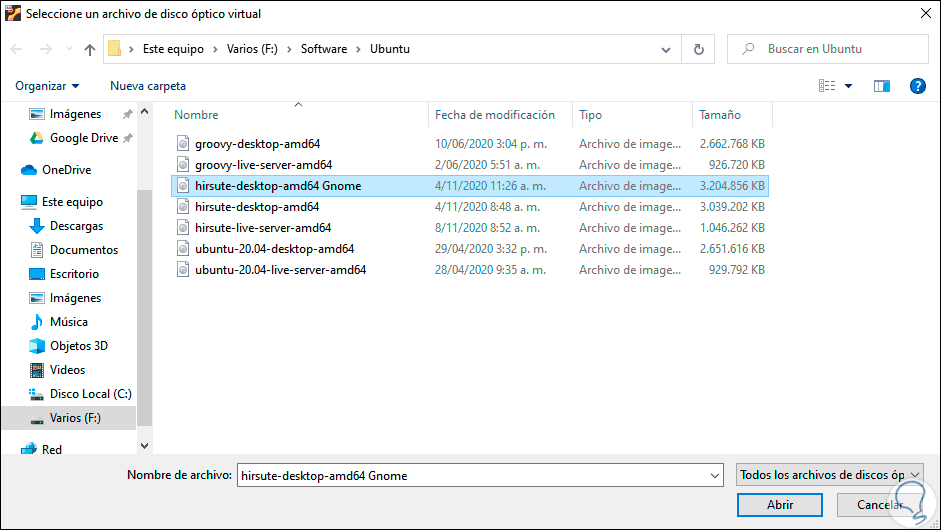The width and height of the screenshot is (941, 530).
Task: Click Varios (F:) in address breadcrumb
Action: [x=252, y=49]
